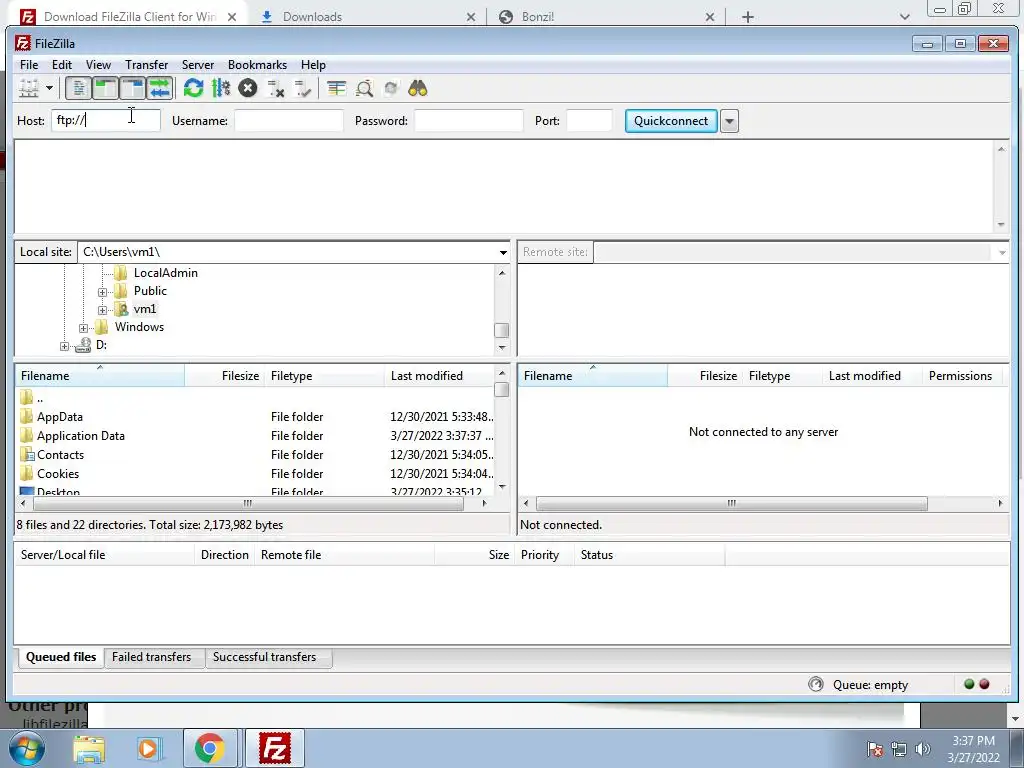Viewport: 1024px width, 768px height.
Task: Open the Windows Start button
Action: pyautogui.click(x=26, y=748)
